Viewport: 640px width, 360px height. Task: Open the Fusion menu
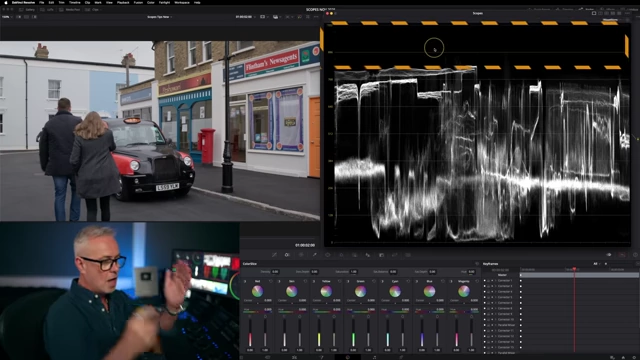pyautogui.click(x=138, y=2)
